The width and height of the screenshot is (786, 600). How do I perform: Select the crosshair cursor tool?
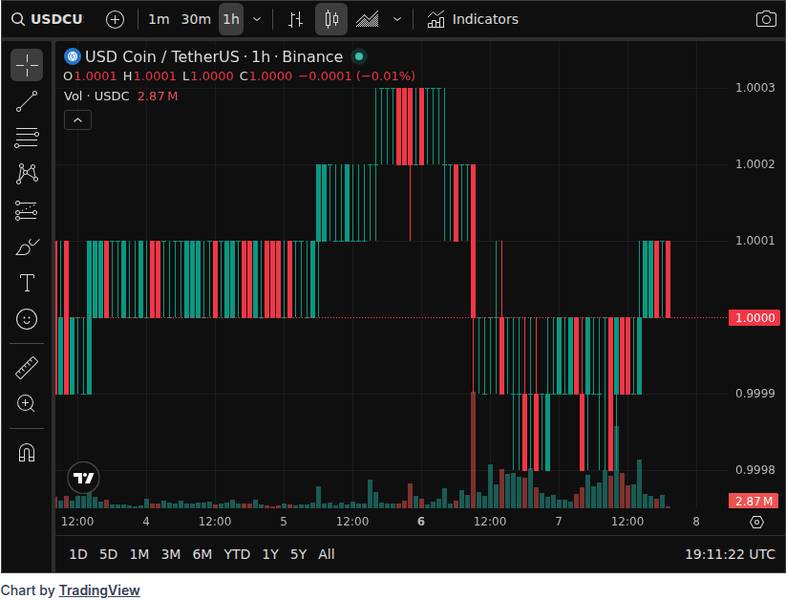pos(27,65)
